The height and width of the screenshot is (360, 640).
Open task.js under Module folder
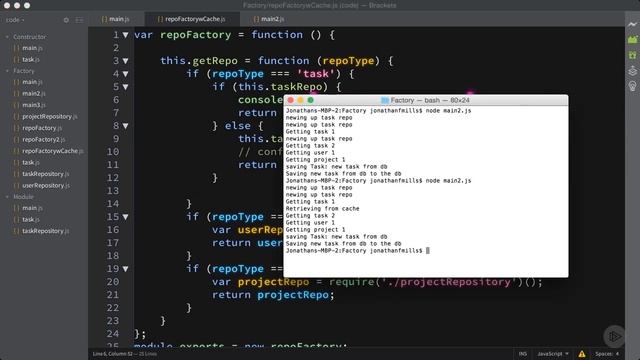[31, 220]
